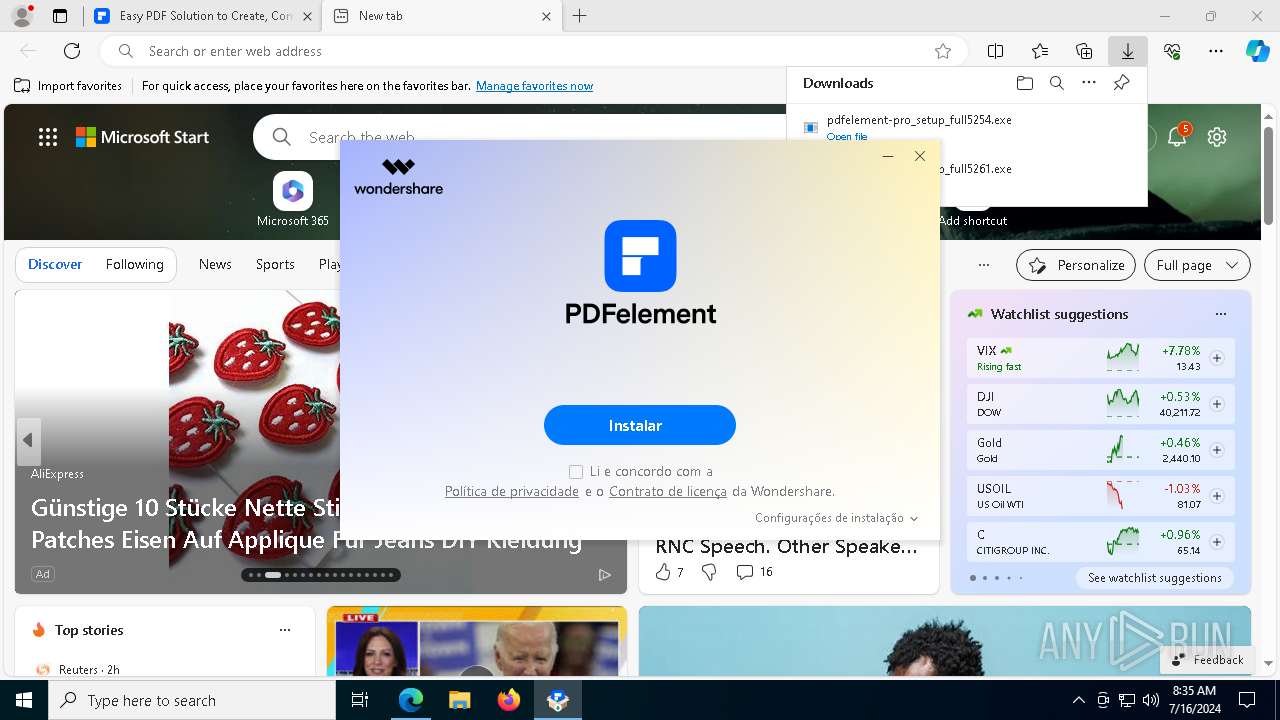The height and width of the screenshot is (720, 1280).
Task: Search downloads with magnifier icon
Action: [1057, 83]
